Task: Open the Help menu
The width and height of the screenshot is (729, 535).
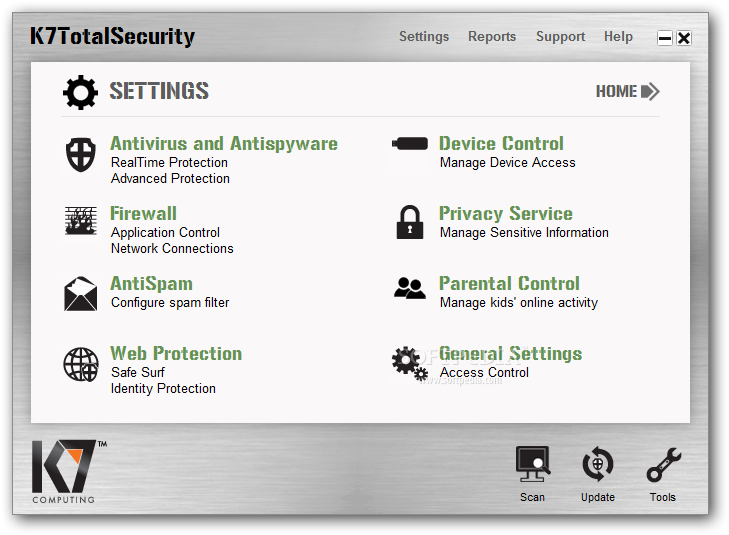Action: pyautogui.click(x=618, y=36)
